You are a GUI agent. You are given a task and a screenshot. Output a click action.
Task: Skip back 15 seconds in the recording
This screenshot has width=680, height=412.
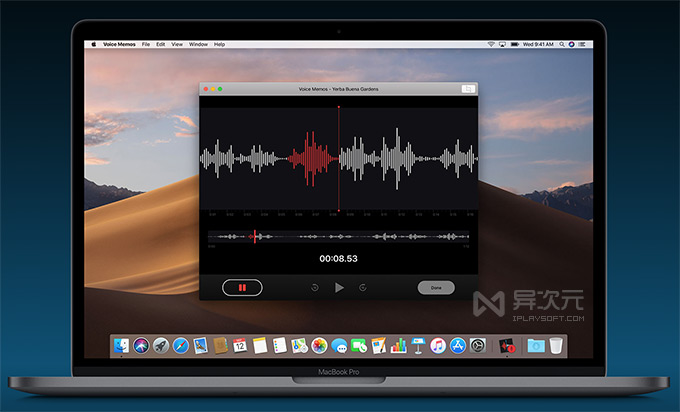[315, 287]
